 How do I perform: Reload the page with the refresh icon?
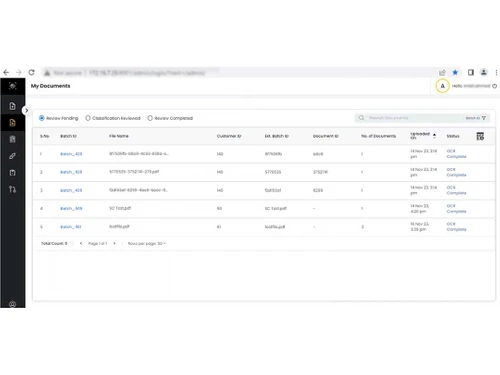click(31, 72)
